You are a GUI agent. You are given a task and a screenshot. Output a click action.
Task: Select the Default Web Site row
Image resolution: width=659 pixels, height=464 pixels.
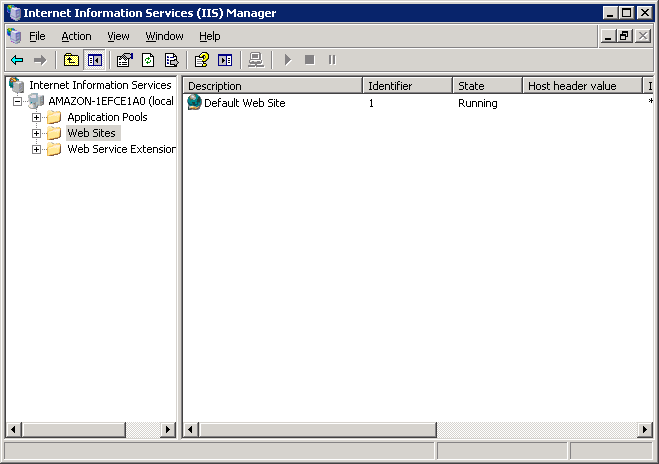pos(418,103)
